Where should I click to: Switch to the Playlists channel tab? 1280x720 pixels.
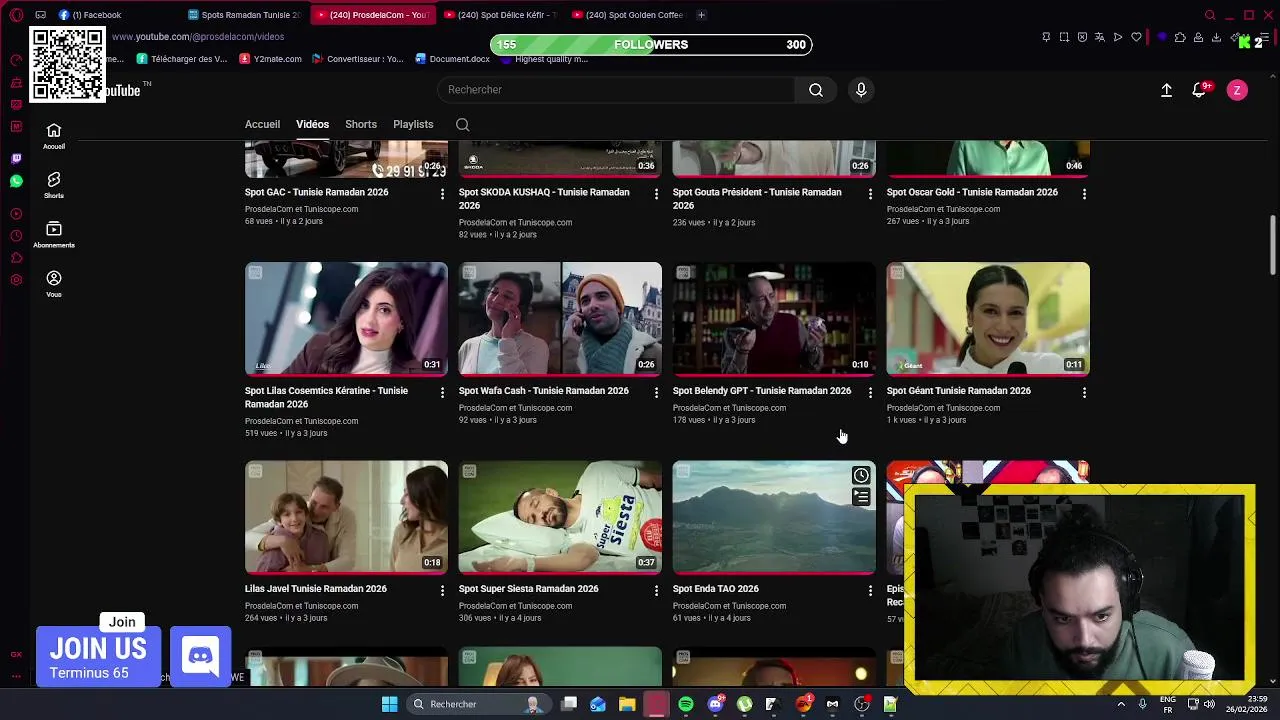point(413,125)
